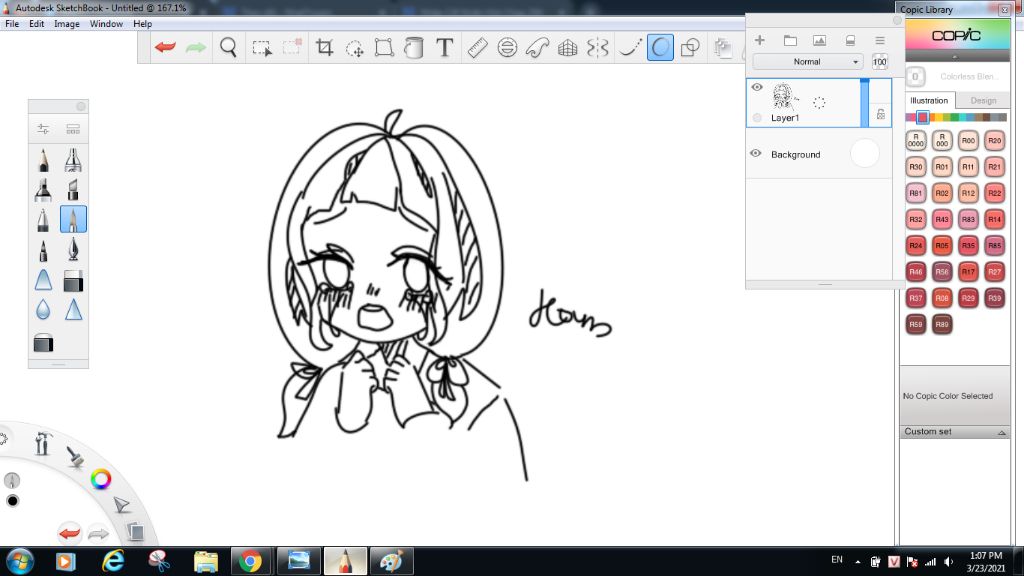Toggle the Steady Stroke tool
Image resolution: width=1024 pixels, height=576 pixels.
click(630, 47)
